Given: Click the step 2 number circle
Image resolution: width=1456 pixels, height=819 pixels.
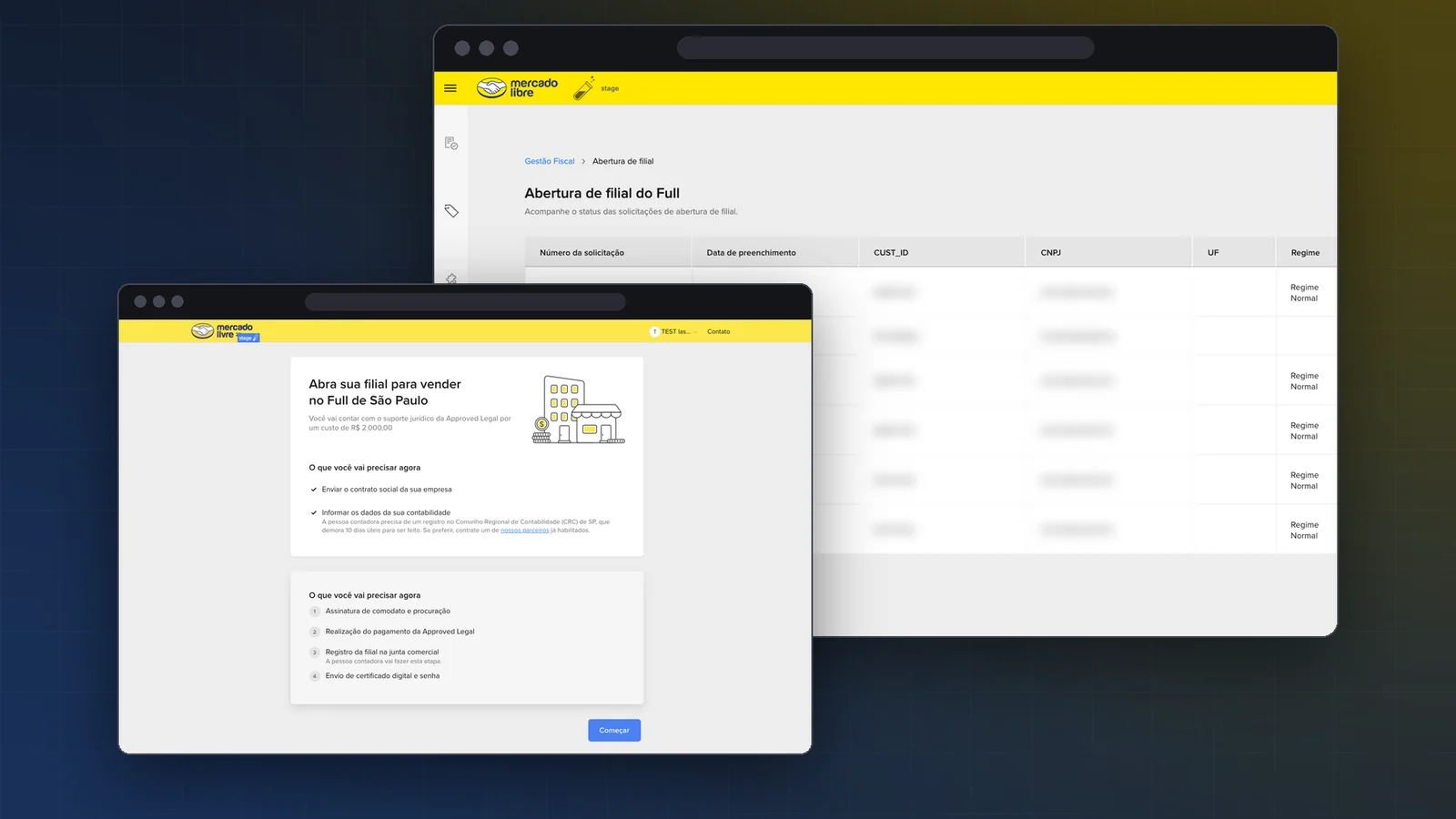Looking at the screenshot, I should point(315,632).
